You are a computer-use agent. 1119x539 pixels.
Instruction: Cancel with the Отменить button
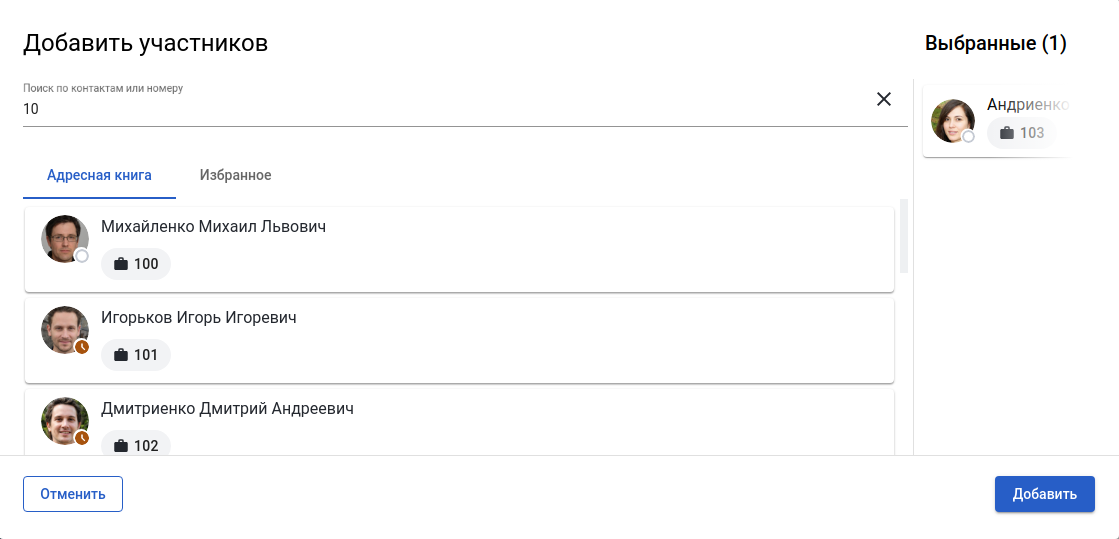[73, 494]
